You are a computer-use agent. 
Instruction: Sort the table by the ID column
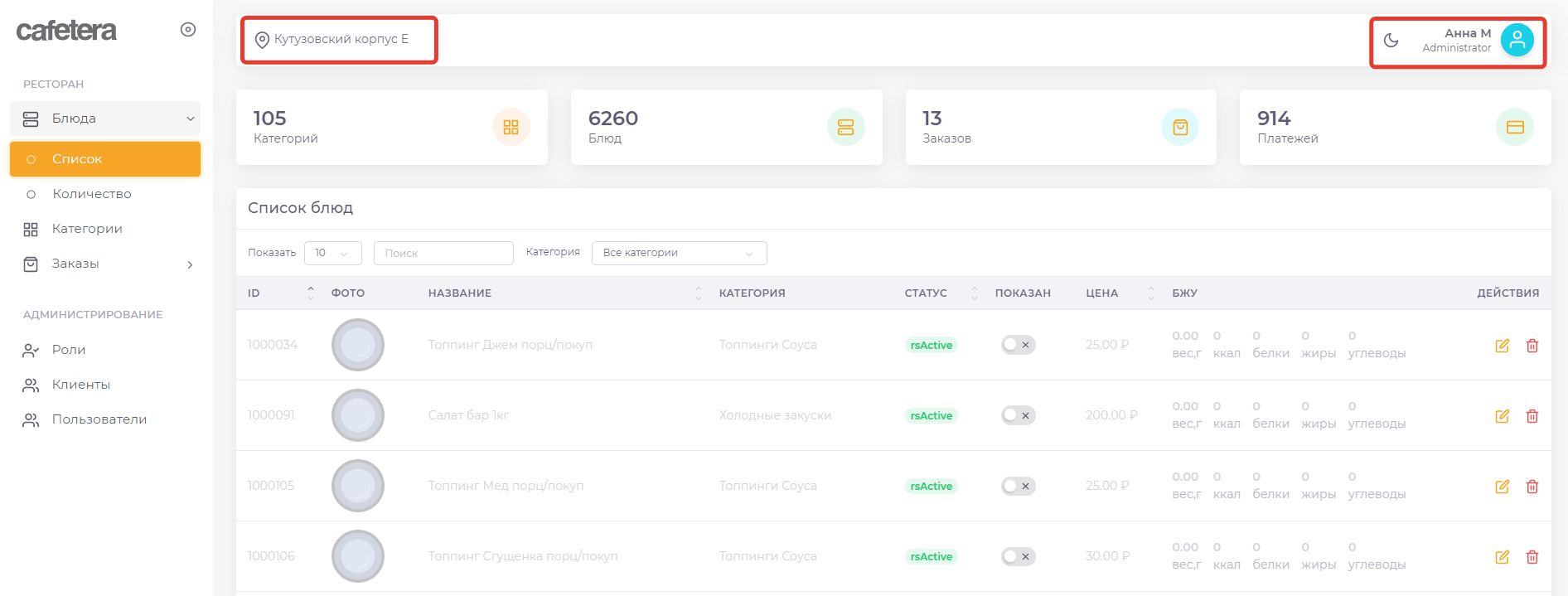pos(310,293)
